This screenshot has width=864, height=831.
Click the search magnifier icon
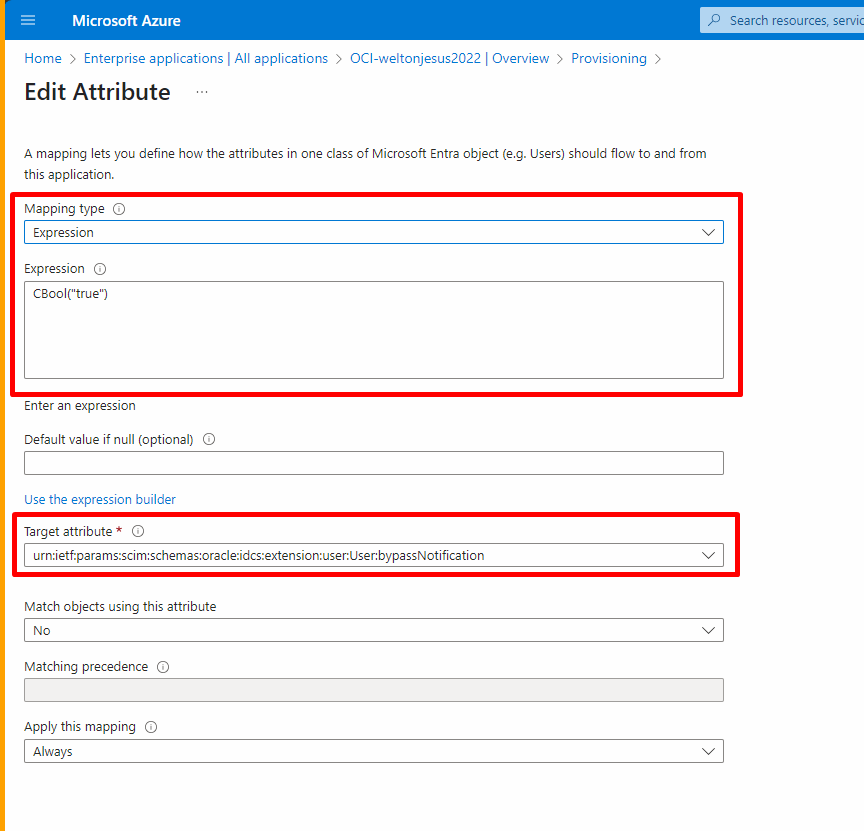[714, 20]
